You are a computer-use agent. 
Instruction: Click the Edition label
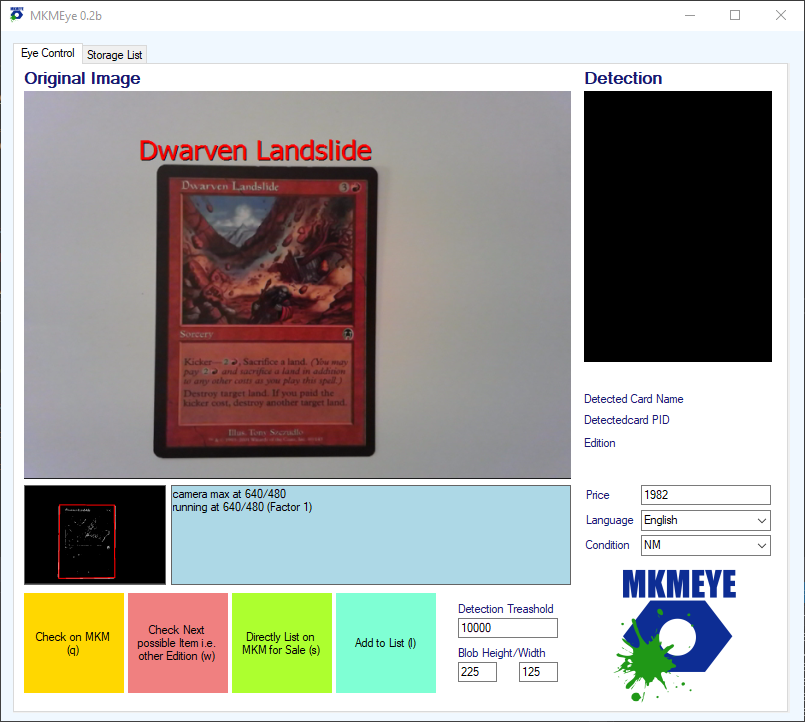pyautogui.click(x=600, y=443)
